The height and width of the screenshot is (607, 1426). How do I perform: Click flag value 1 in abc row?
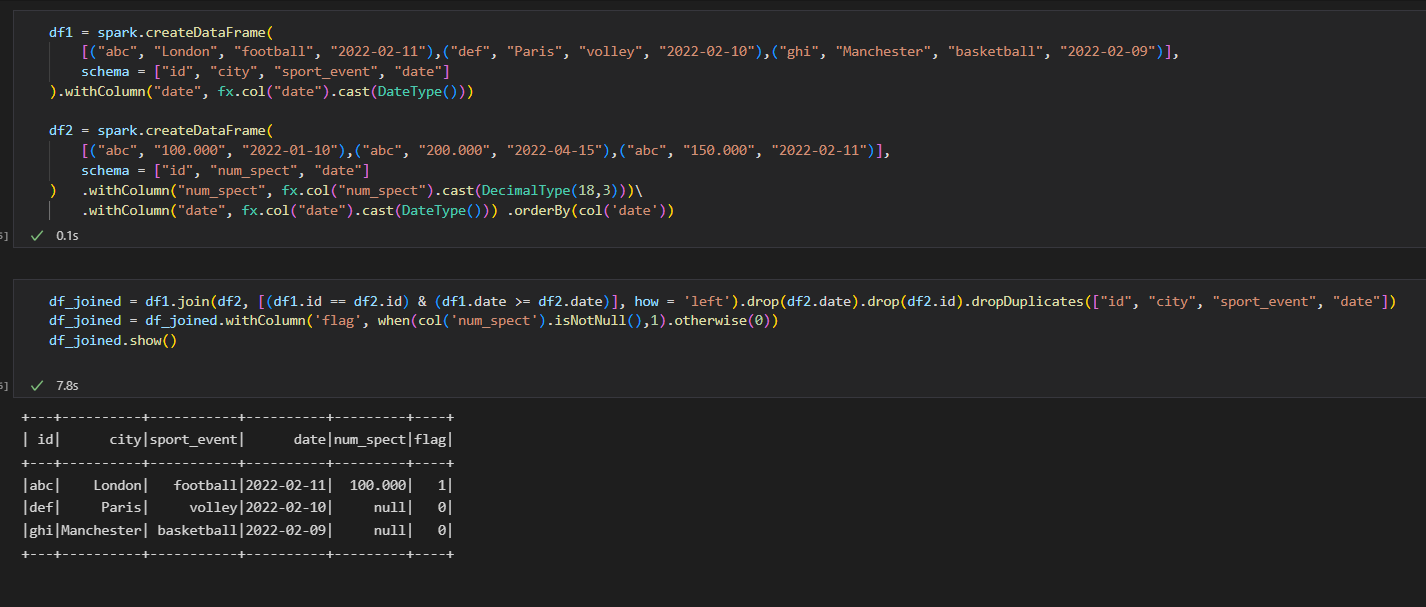pyautogui.click(x=443, y=486)
